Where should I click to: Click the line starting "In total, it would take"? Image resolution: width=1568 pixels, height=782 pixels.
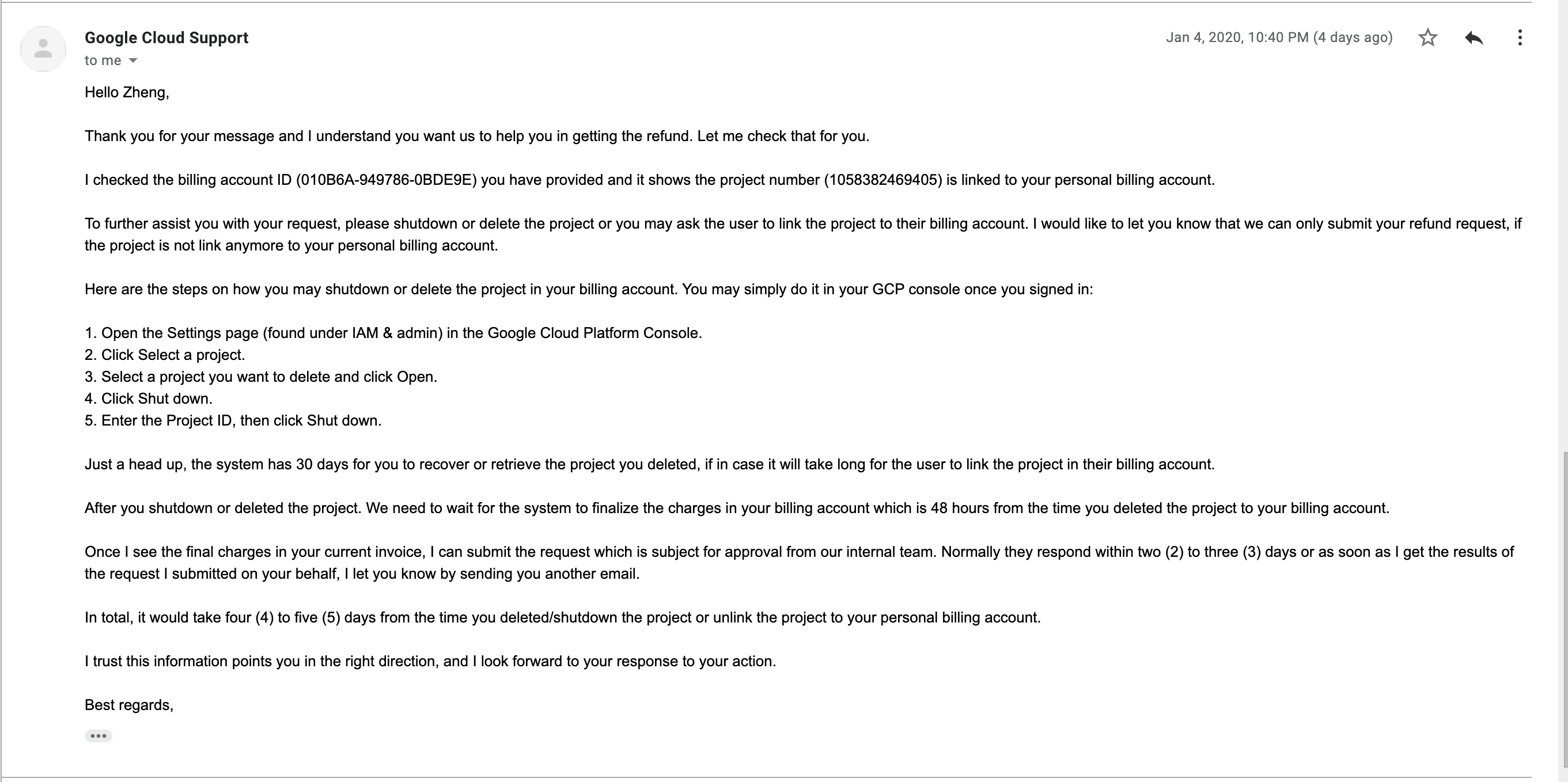(x=562, y=618)
